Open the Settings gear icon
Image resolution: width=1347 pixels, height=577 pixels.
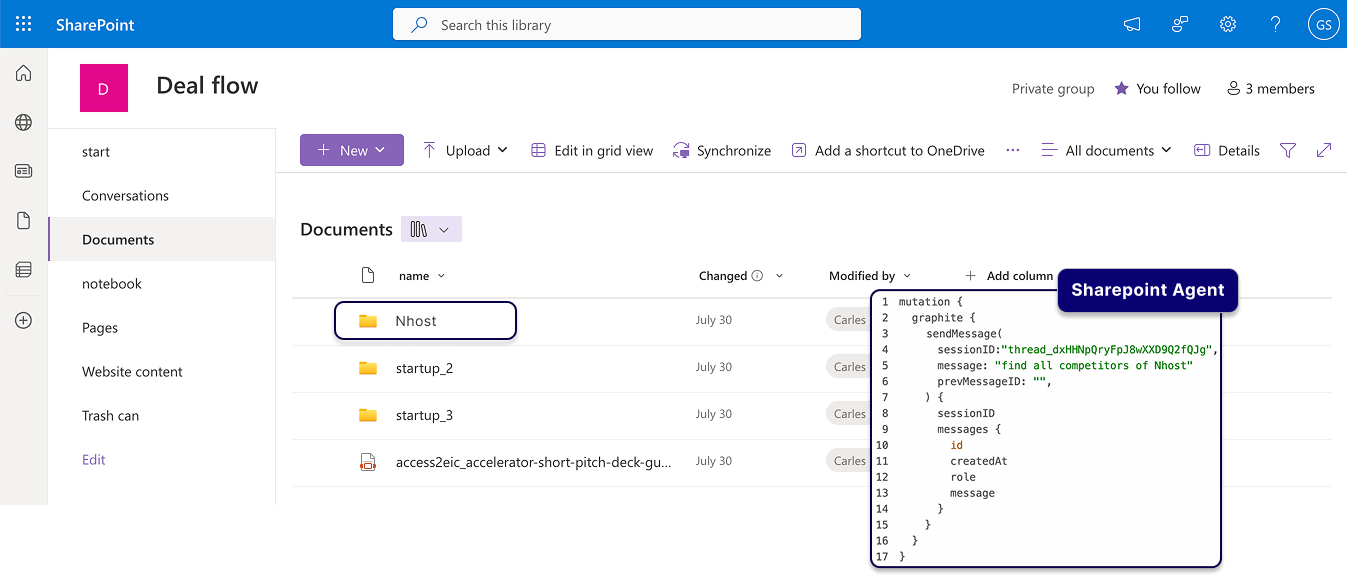(x=1228, y=25)
